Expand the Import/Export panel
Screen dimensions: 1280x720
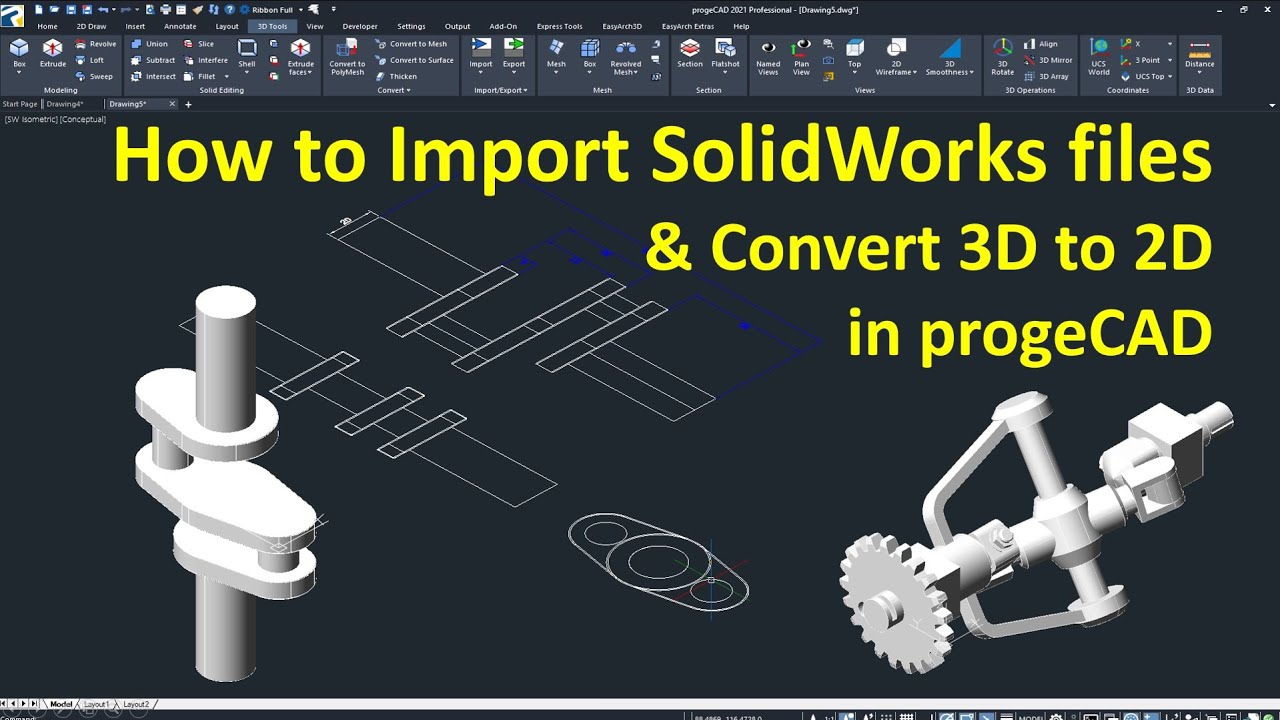coord(500,90)
